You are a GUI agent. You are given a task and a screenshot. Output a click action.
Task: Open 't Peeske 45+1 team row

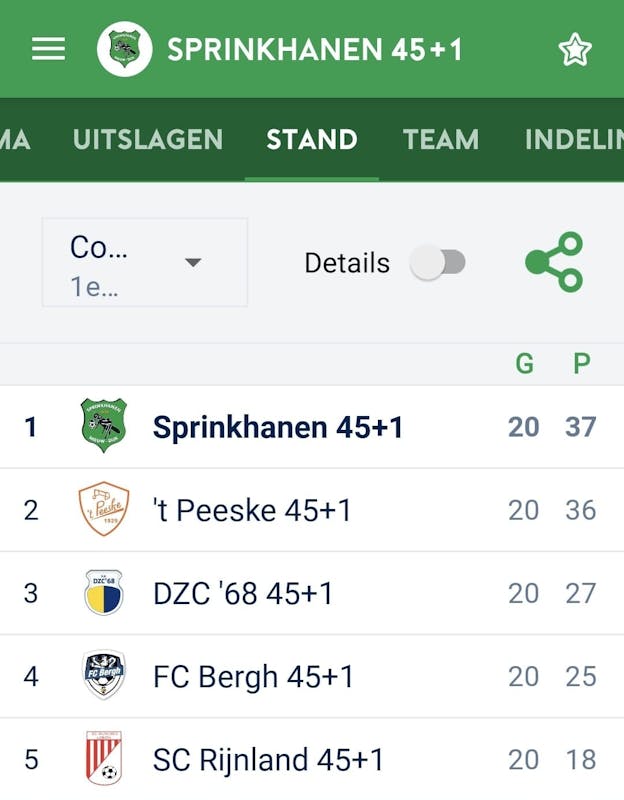point(252,510)
